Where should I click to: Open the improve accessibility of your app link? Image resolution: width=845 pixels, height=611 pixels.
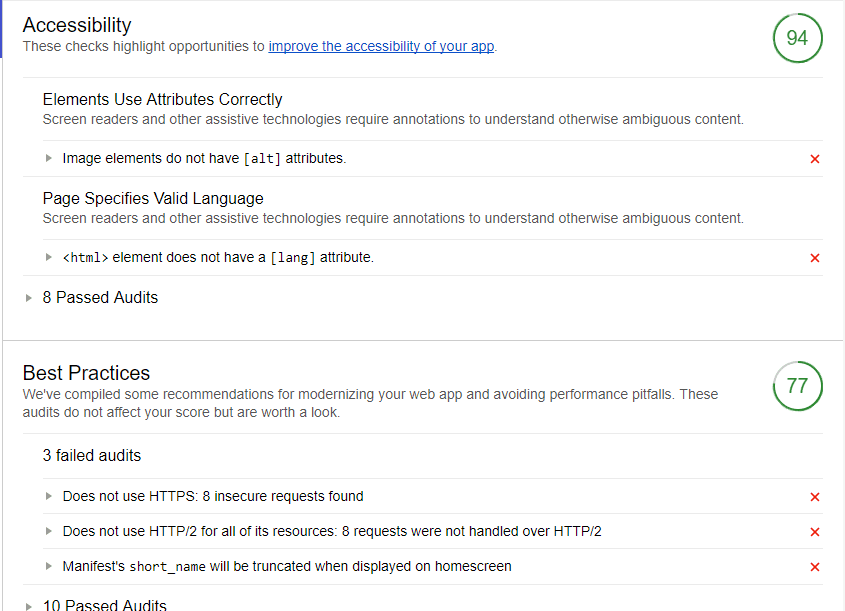(x=381, y=46)
